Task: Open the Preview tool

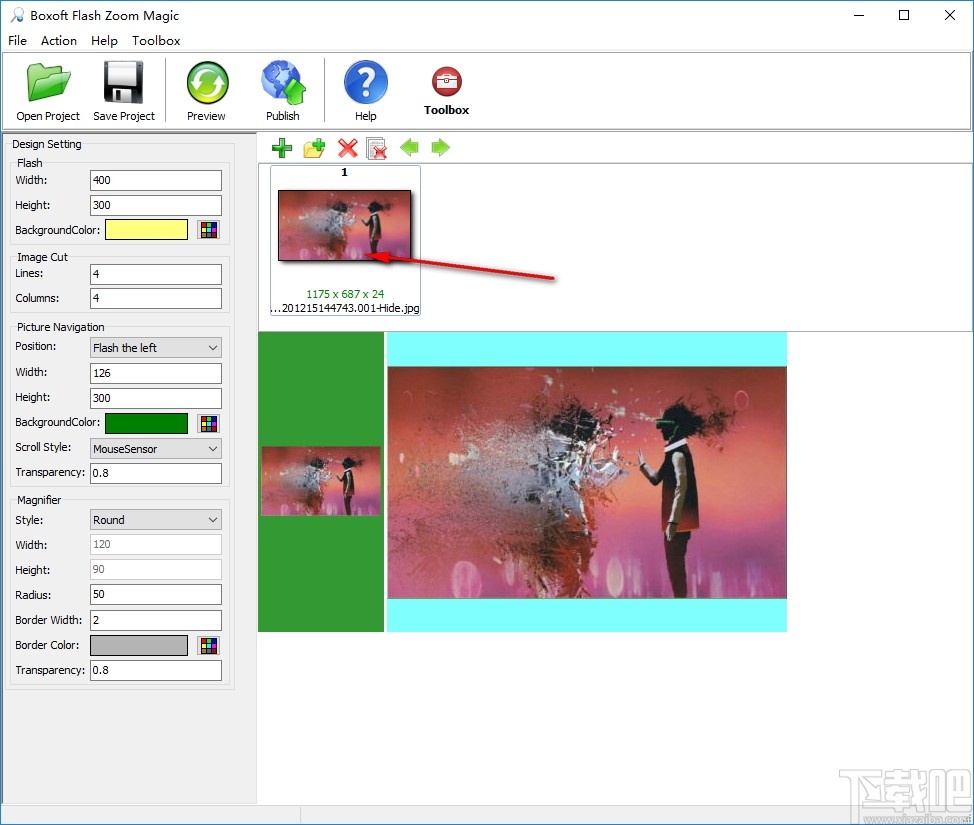Action: 206,90
